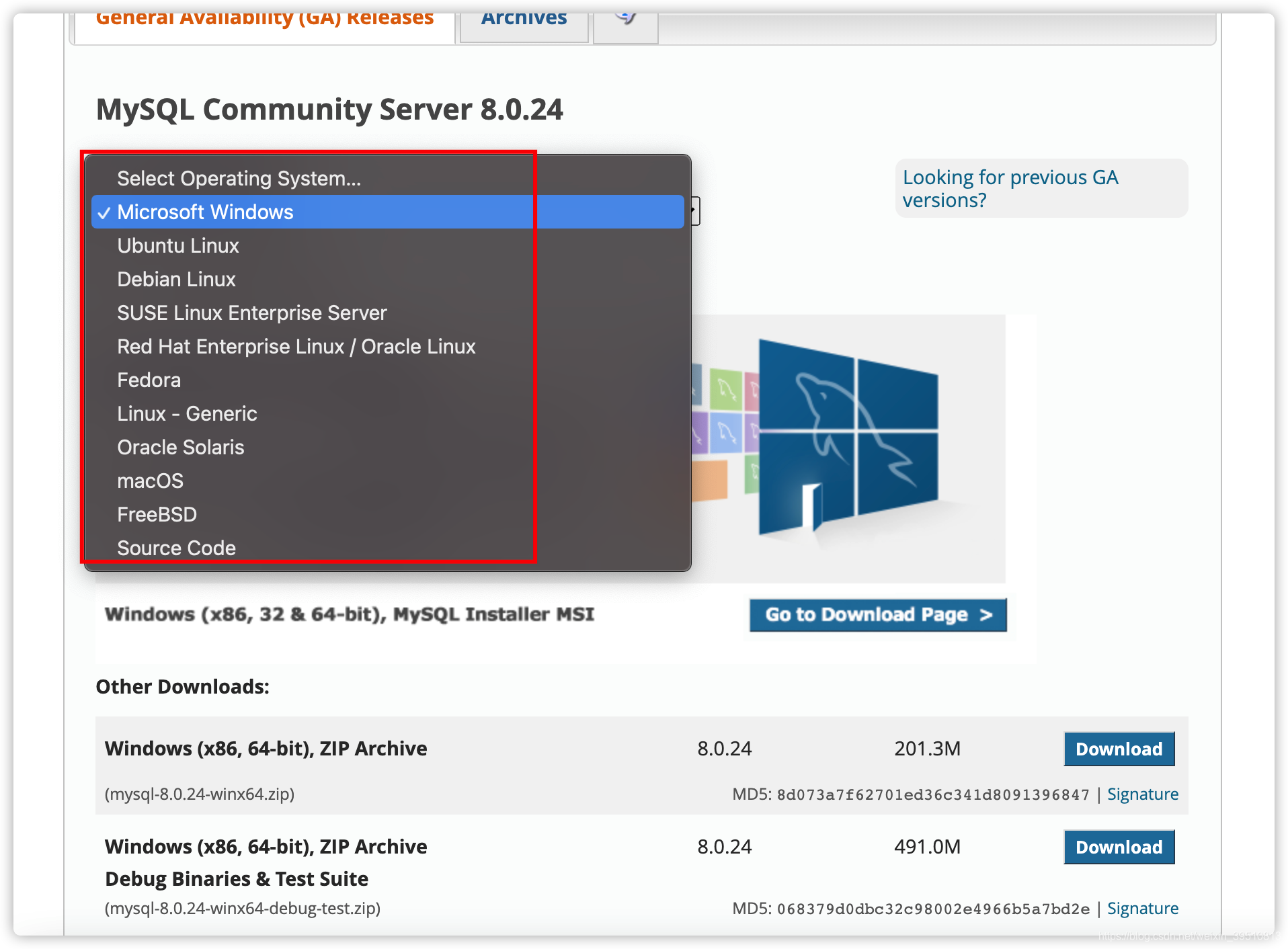Select Debian Linux from the OS list

pyautogui.click(x=387, y=279)
